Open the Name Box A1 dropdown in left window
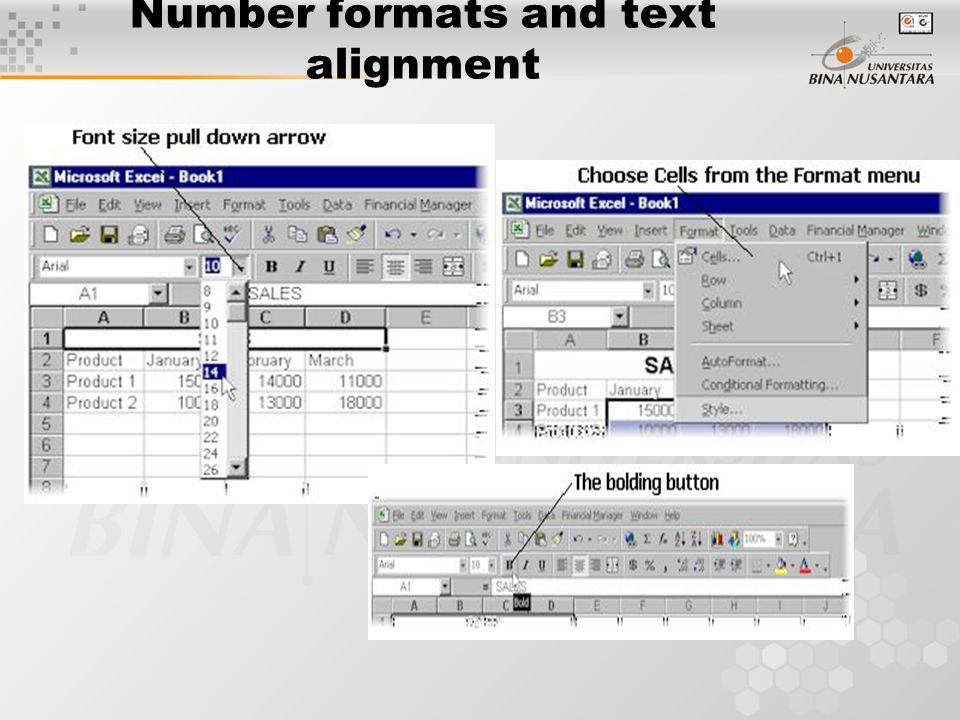Image resolution: width=960 pixels, height=720 pixels. pyautogui.click(x=158, y=294)
